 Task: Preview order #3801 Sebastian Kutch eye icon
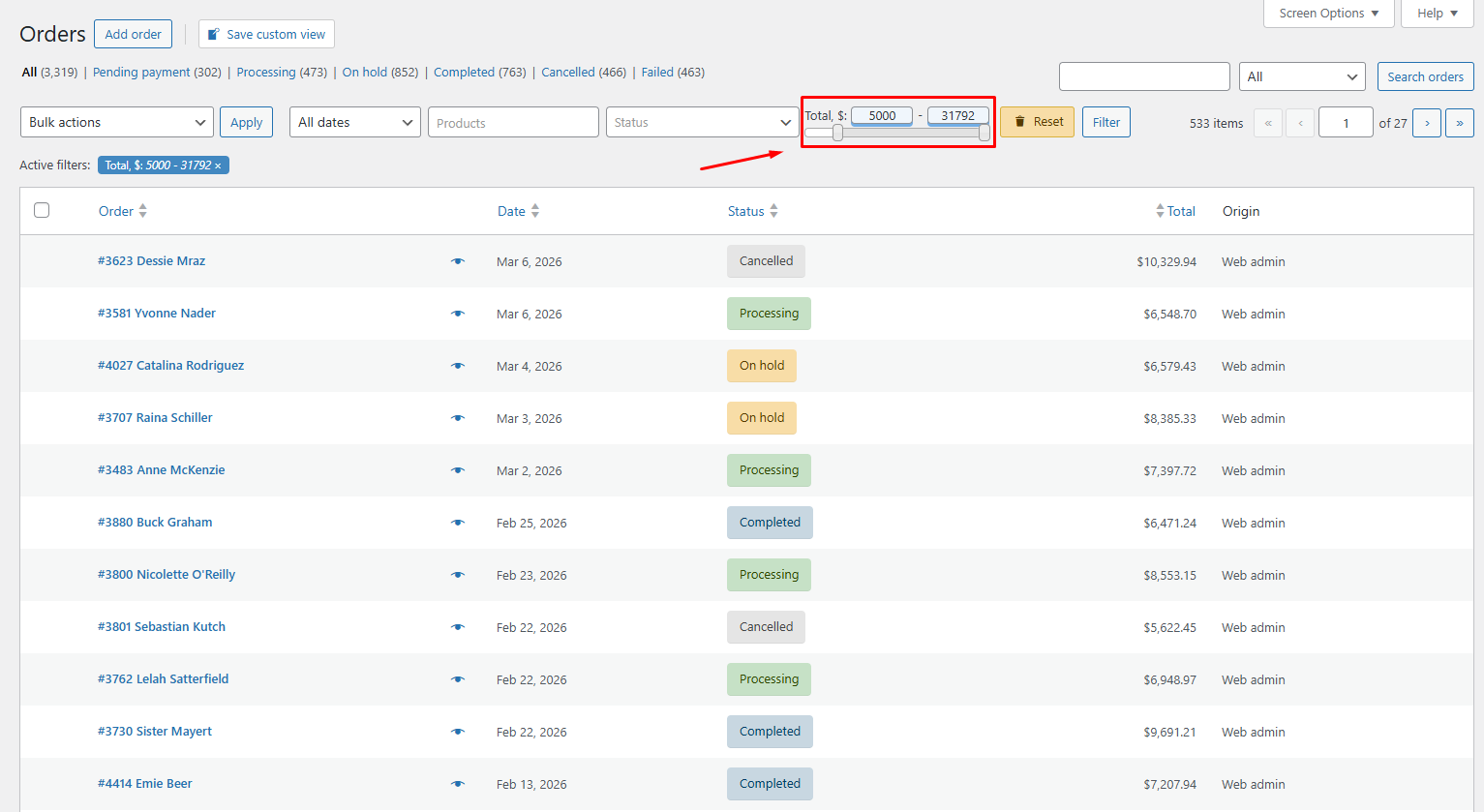click(x=458, y=627)
